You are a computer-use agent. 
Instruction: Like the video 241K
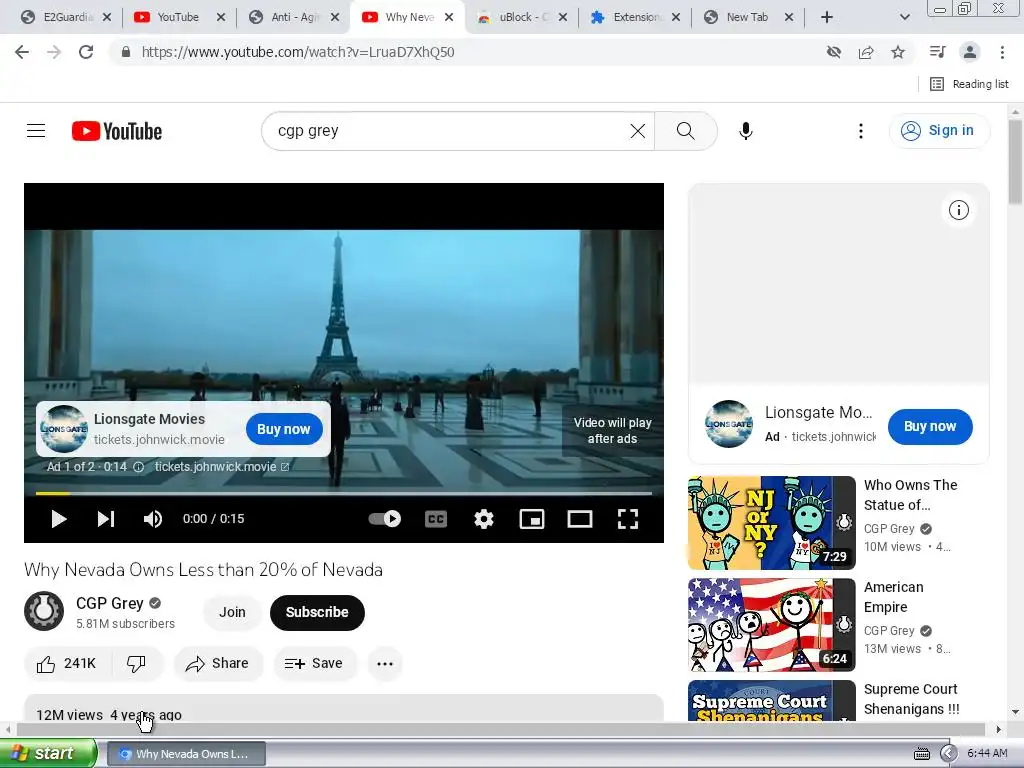68,664
